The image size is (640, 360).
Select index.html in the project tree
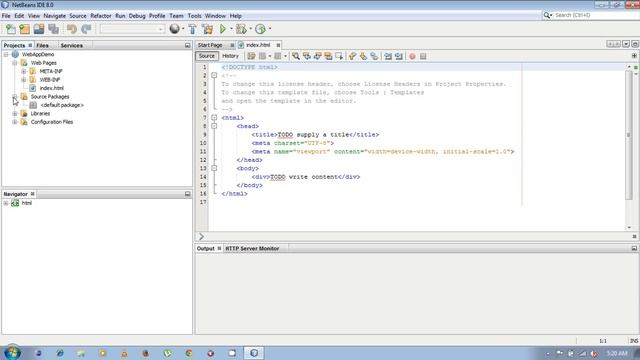(x=51, y=88)
